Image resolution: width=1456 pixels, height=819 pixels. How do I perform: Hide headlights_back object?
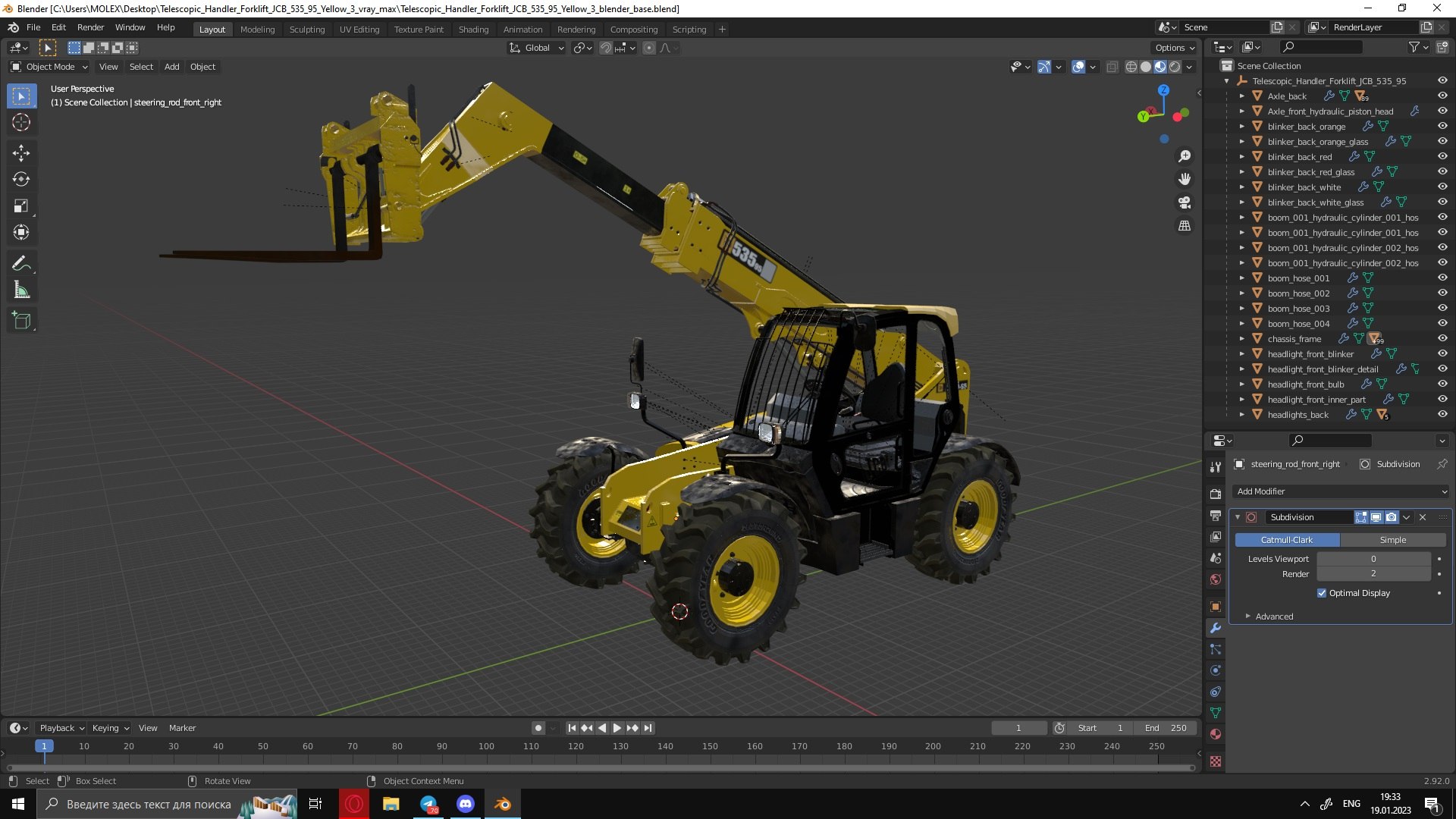[1442, 415]
